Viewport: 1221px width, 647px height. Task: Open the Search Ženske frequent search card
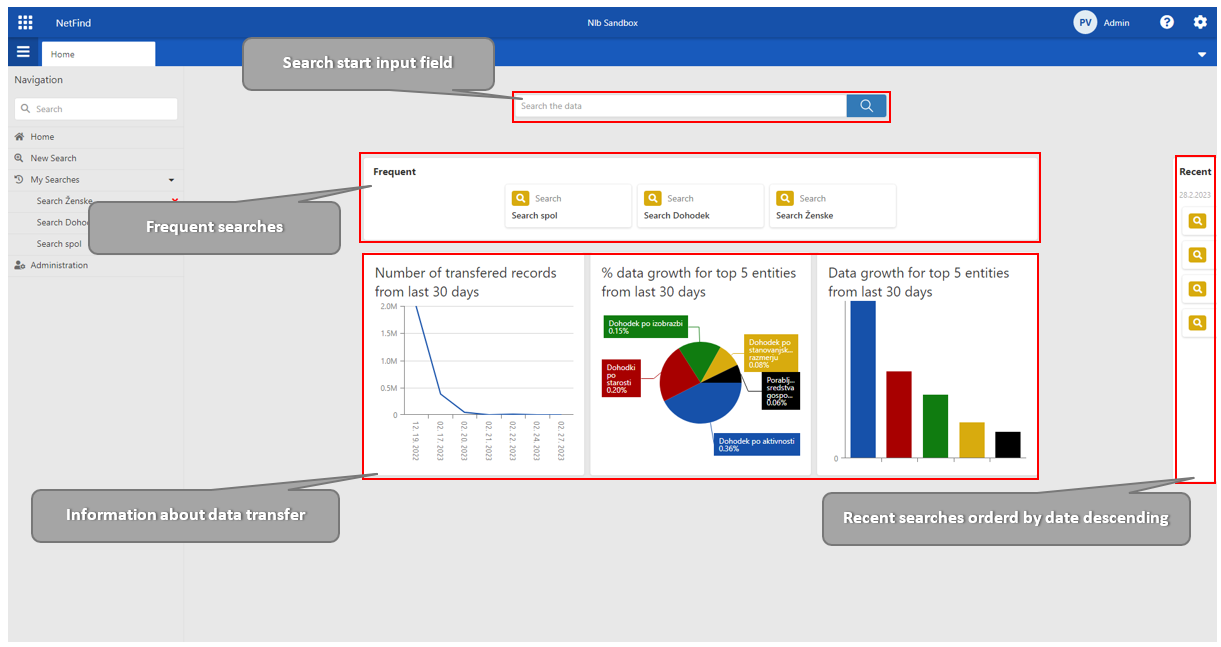pyautogui.click(x=831, y=206)
